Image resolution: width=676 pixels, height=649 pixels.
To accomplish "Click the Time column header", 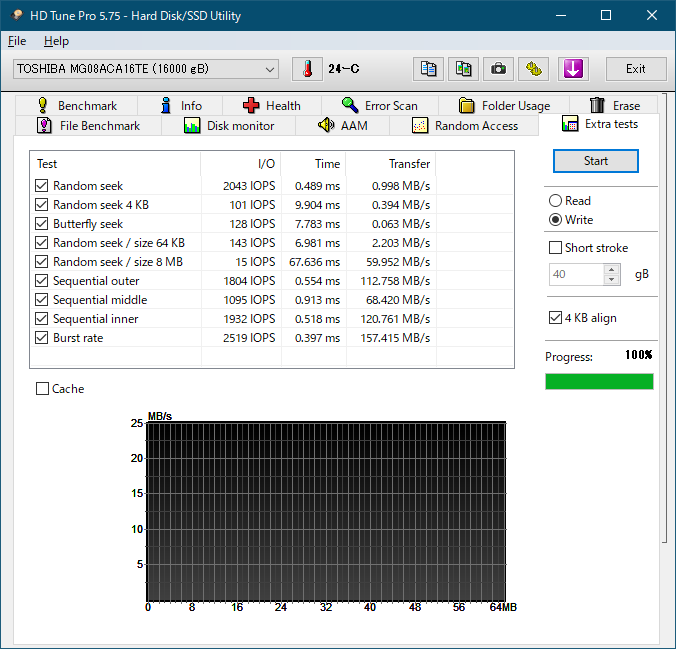I will (x=313, y=164).
